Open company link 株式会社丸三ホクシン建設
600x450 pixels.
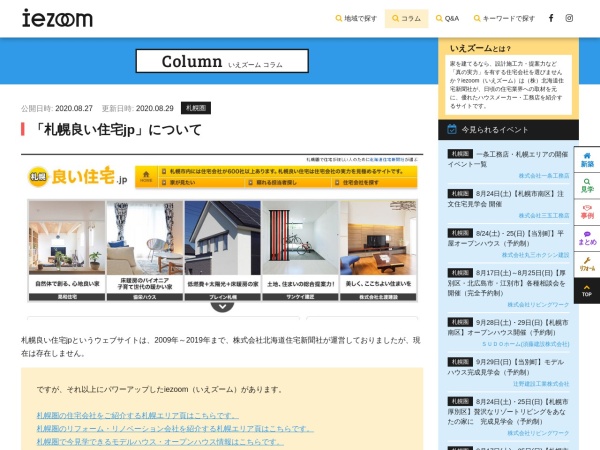tap(535, 255)
